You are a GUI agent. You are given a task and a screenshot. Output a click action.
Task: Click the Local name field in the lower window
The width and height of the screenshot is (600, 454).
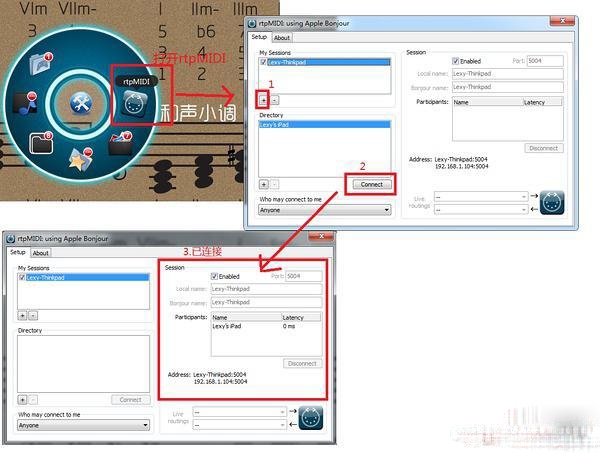click(x=266, y=289)
